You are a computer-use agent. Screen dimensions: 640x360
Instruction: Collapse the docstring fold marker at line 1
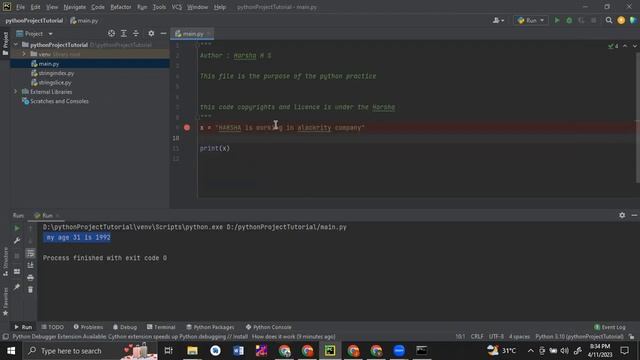(197, 45)
